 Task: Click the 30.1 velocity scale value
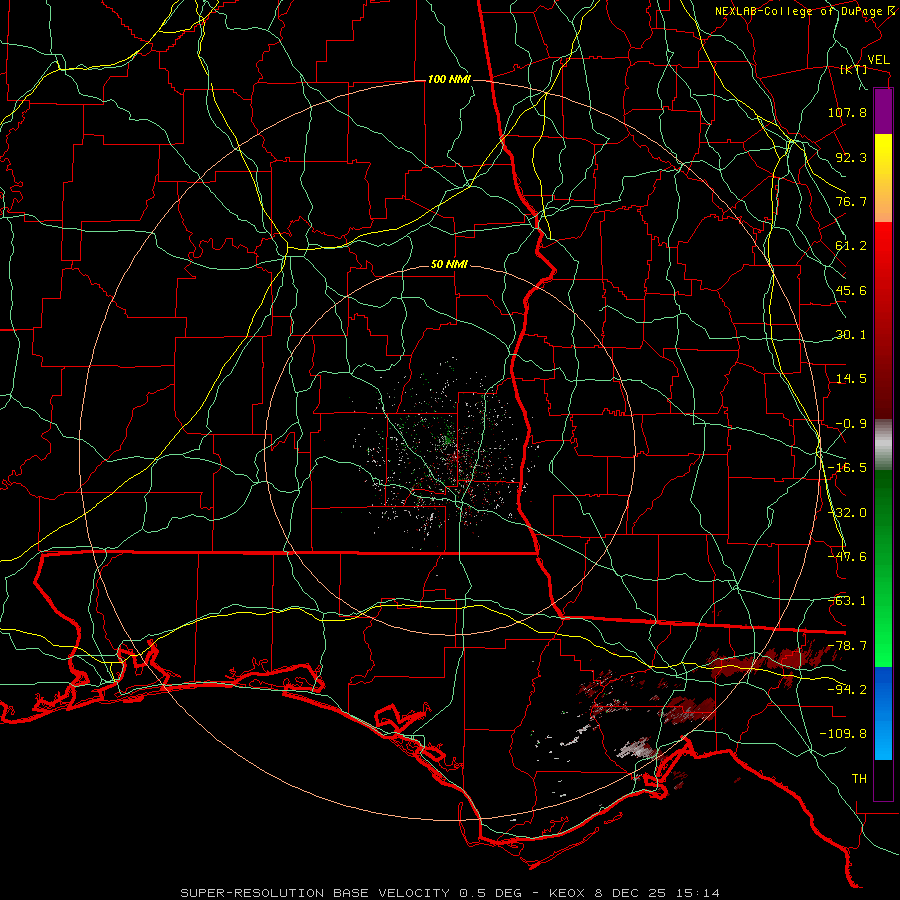tap(851, 335)
